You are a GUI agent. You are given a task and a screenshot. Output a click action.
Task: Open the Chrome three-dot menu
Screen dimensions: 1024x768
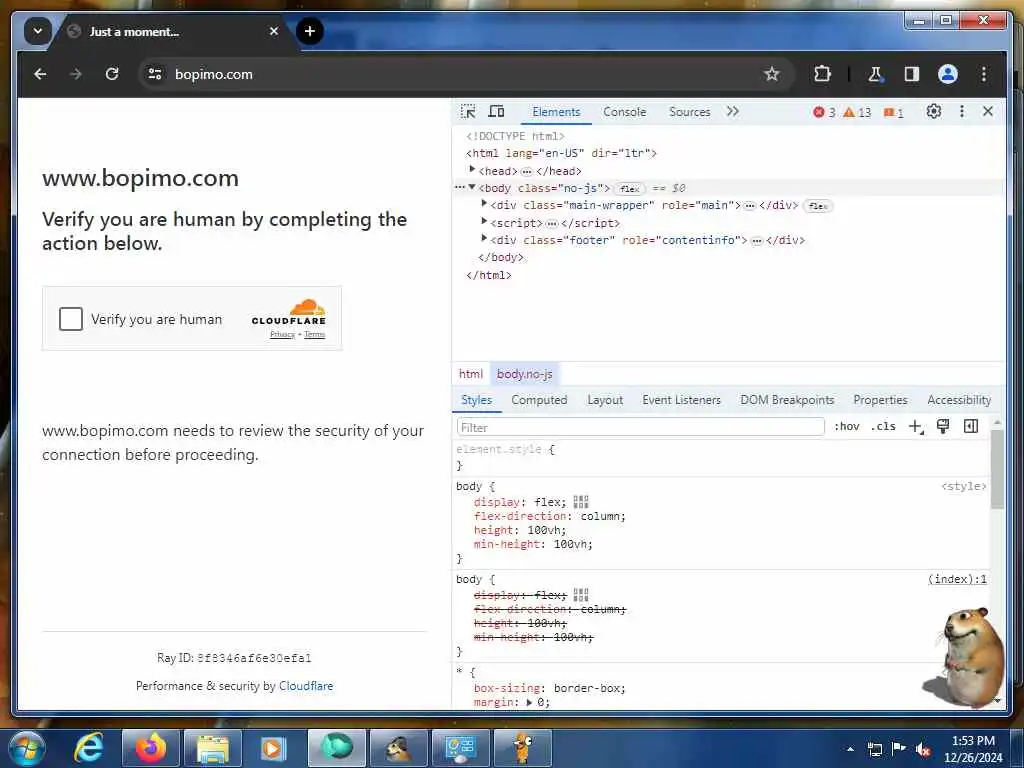[x=984, y=74]
